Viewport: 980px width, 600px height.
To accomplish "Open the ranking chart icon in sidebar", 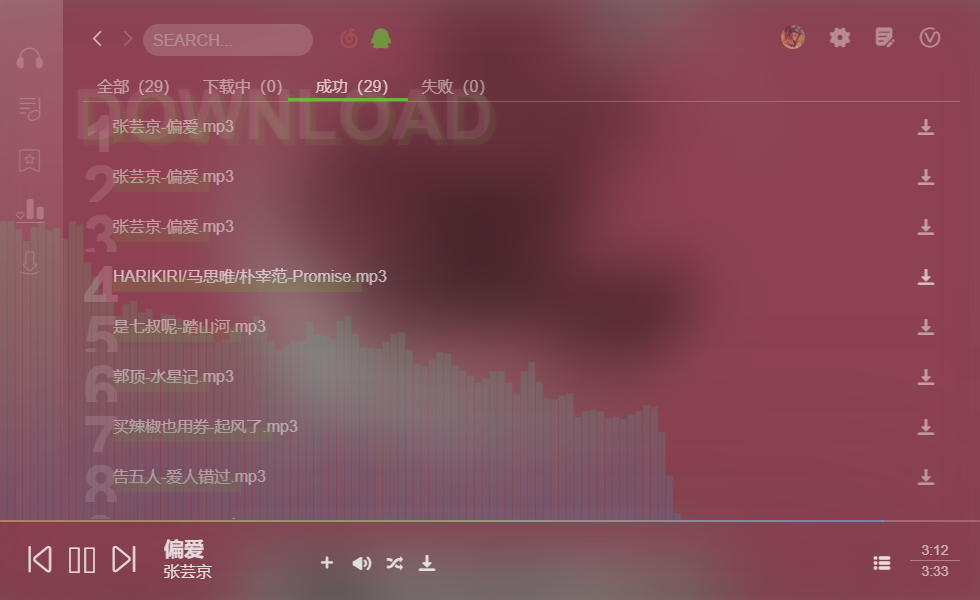I will click(30, 210).
